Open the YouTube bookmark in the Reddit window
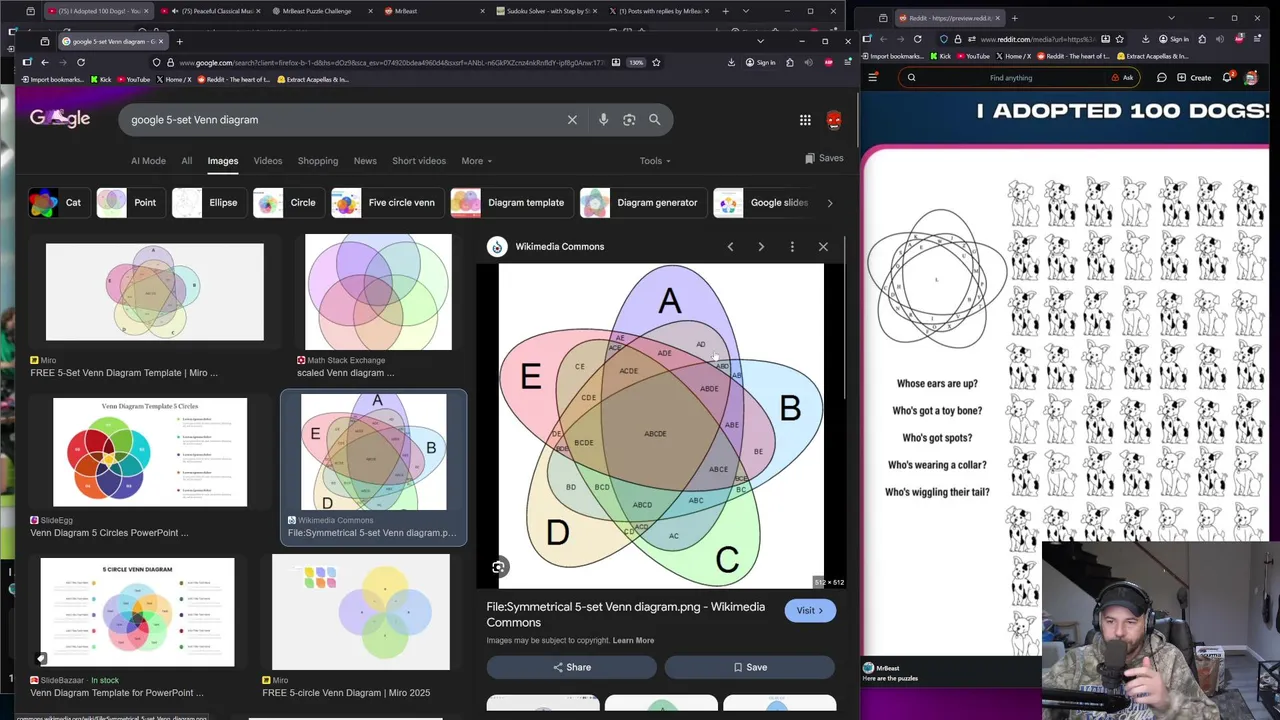1280x720 pixels. tap(973, 56)
